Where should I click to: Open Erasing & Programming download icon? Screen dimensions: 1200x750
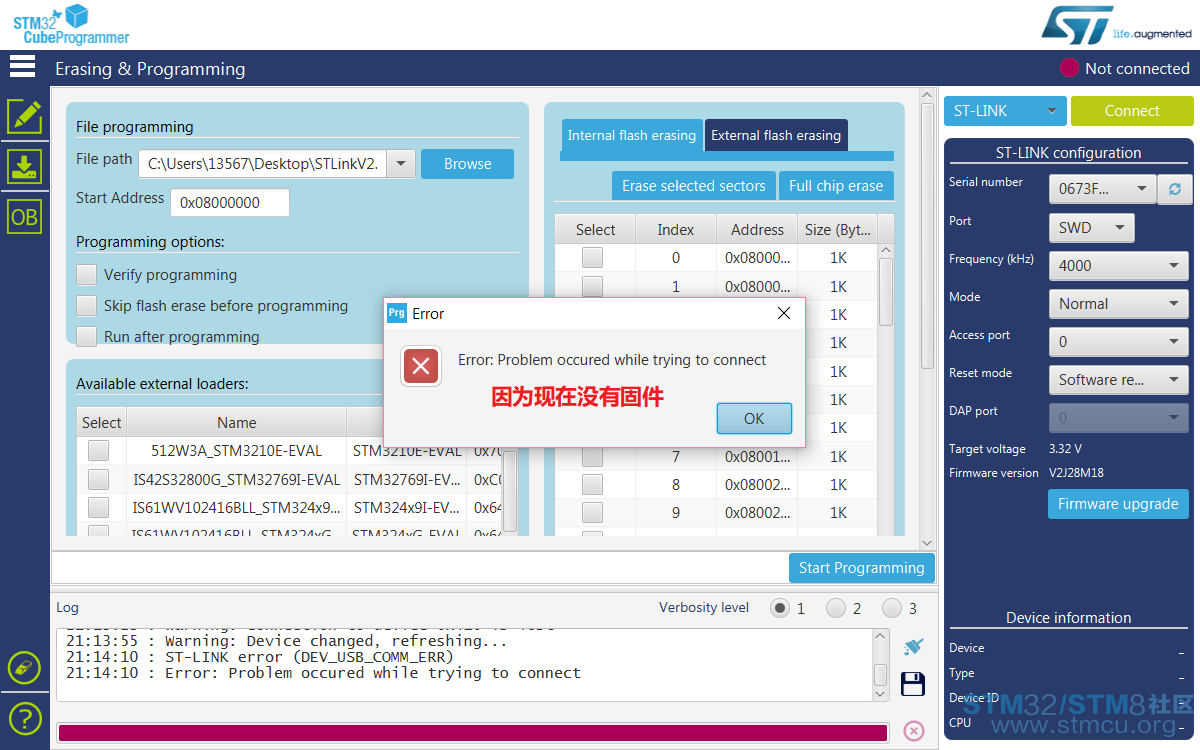tap(25, 166)
